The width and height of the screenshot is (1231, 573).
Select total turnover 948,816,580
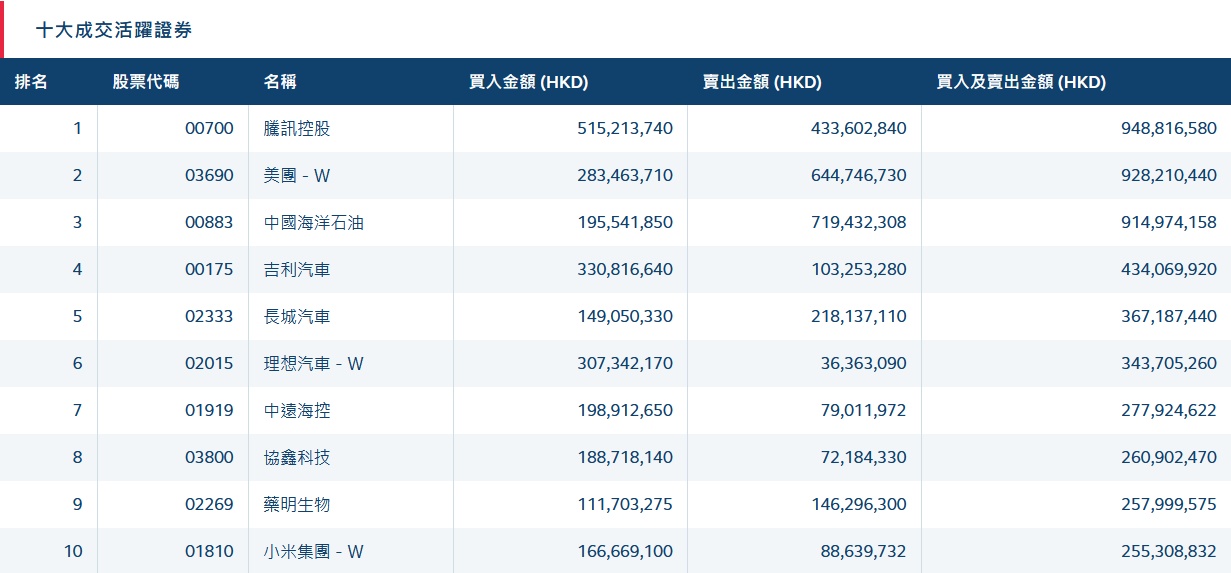pyautogui.click(x=1168, y=128)
